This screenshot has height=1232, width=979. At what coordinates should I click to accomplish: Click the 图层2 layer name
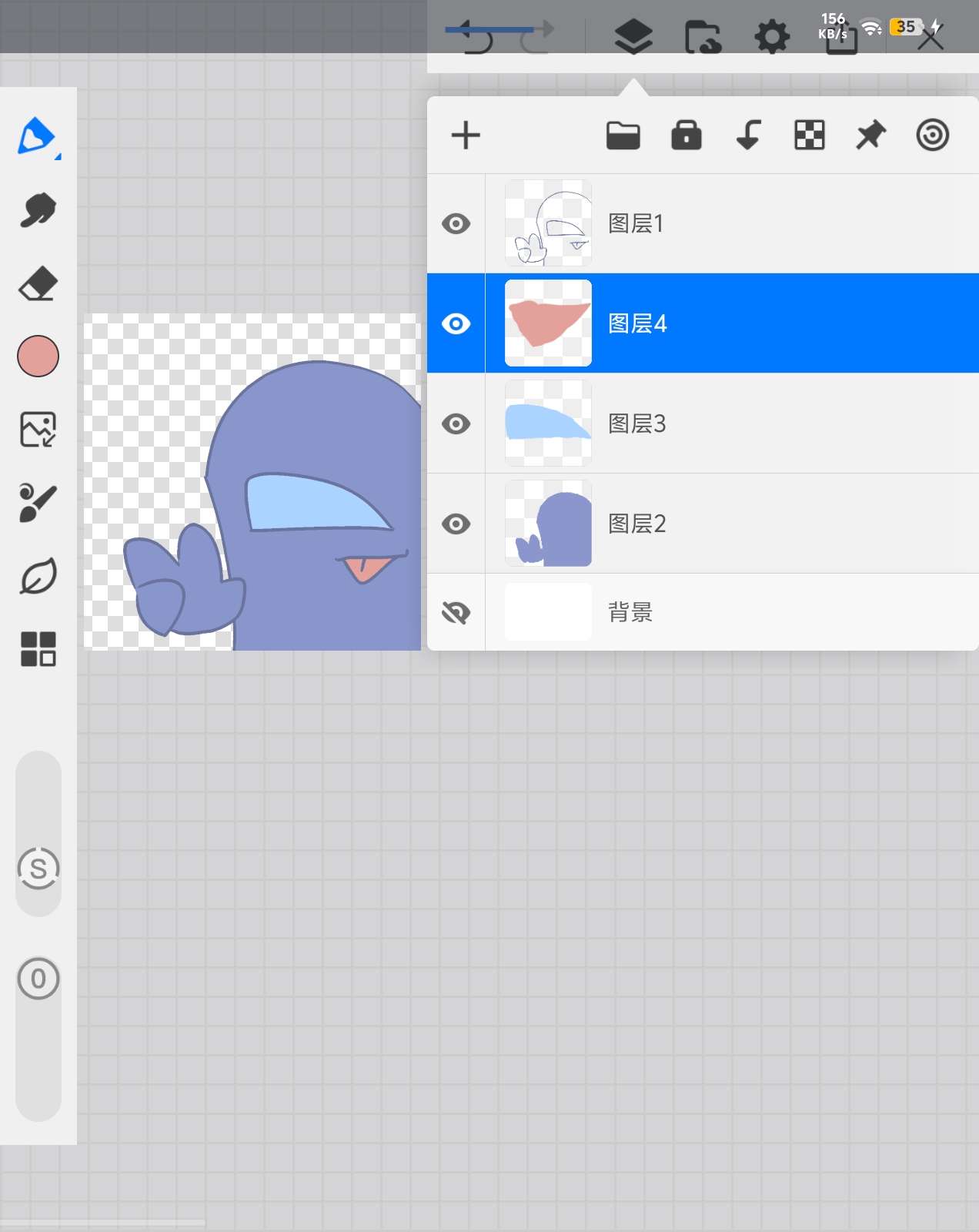(637, 524)
